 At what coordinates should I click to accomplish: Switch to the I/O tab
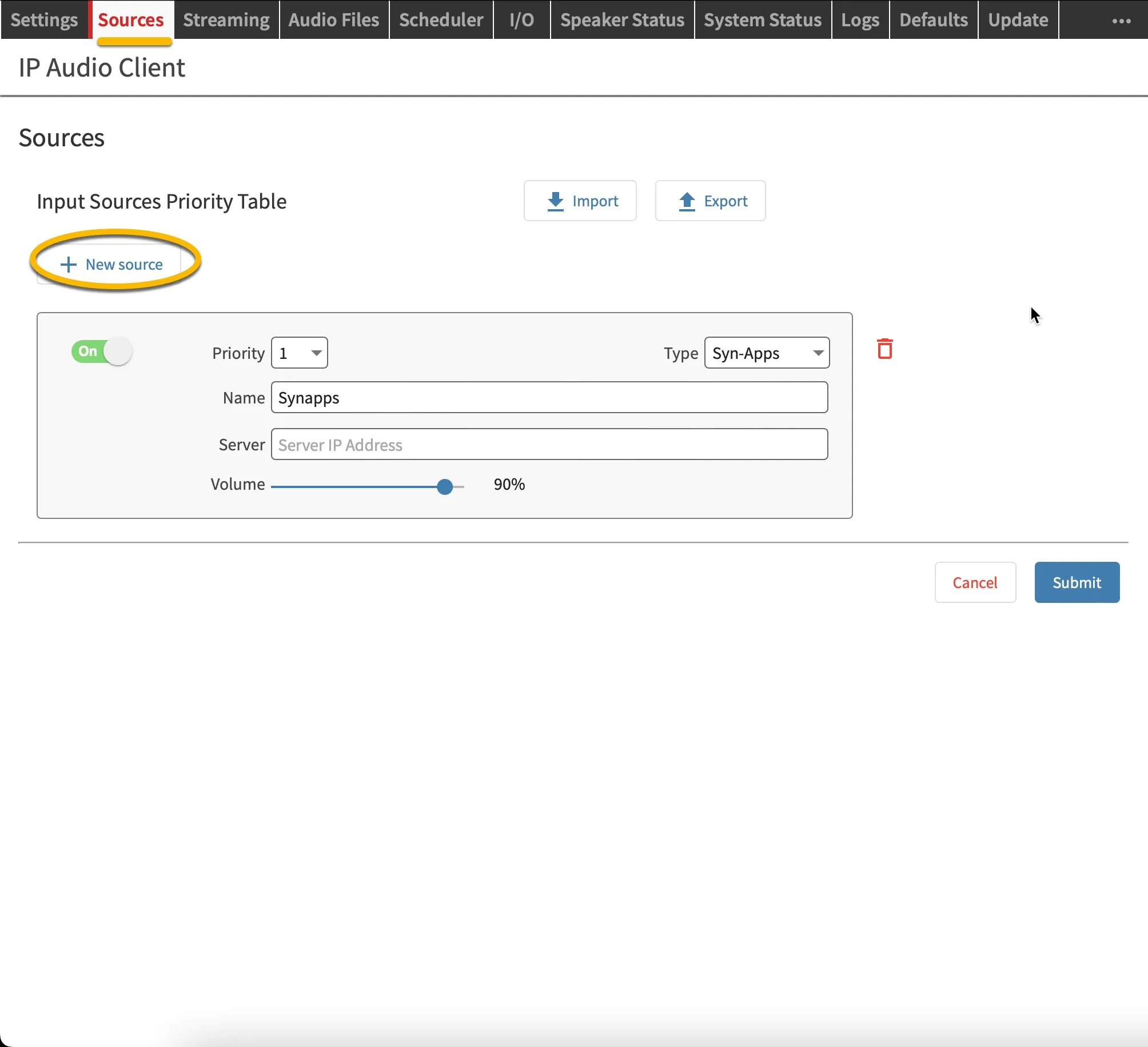(x=521, y=19)
